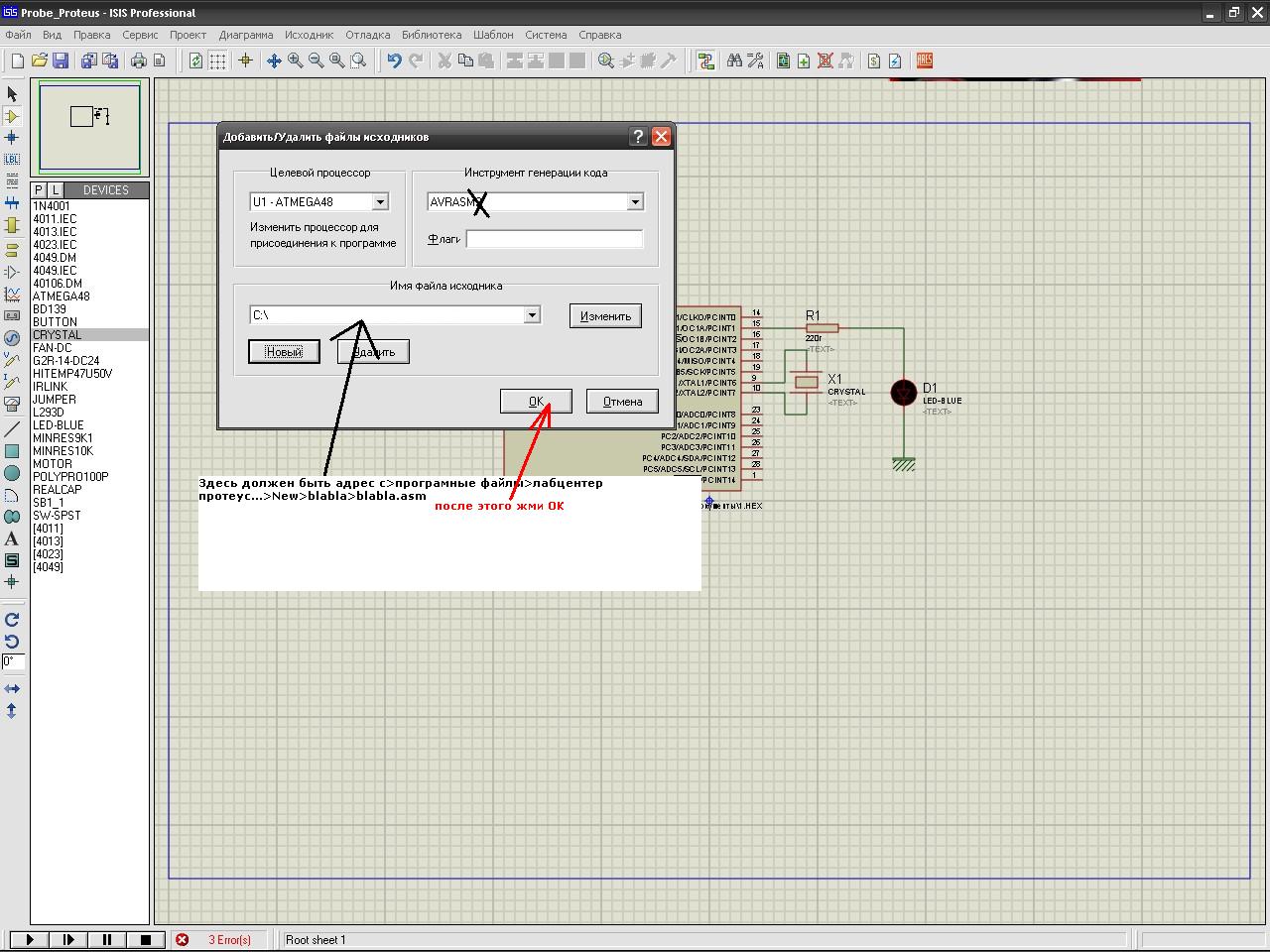Click the Zoom In magnifier icon
The height and width of the screenshot is (952, 1270).
click(295, 60)
